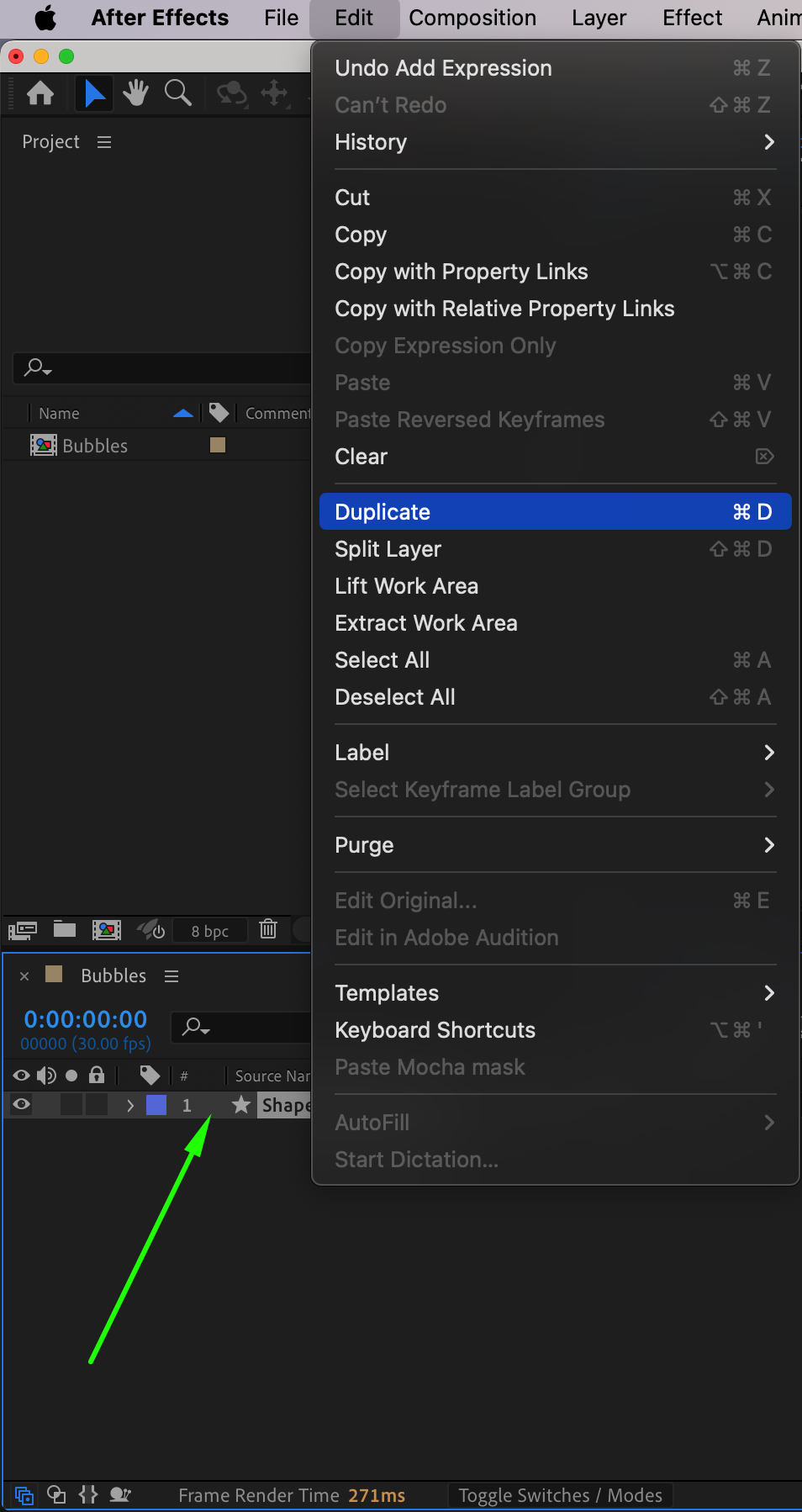Select the Selection arrow tool
Viewport: 802px width, 1512px height.
pyautogui.click(x=95, y=93)
